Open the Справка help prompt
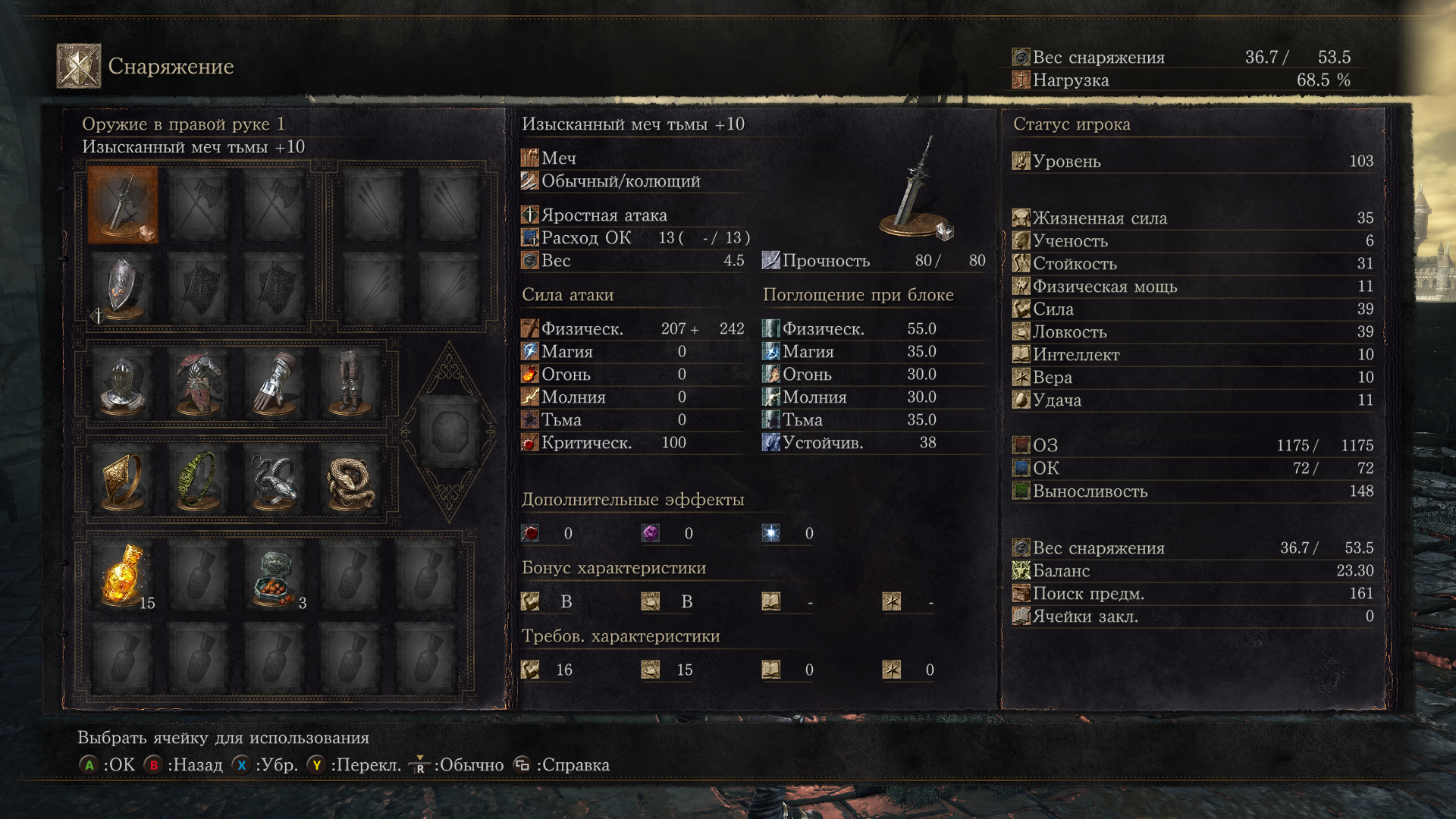This screenshot has height=819, width=1456. (561, 765)
